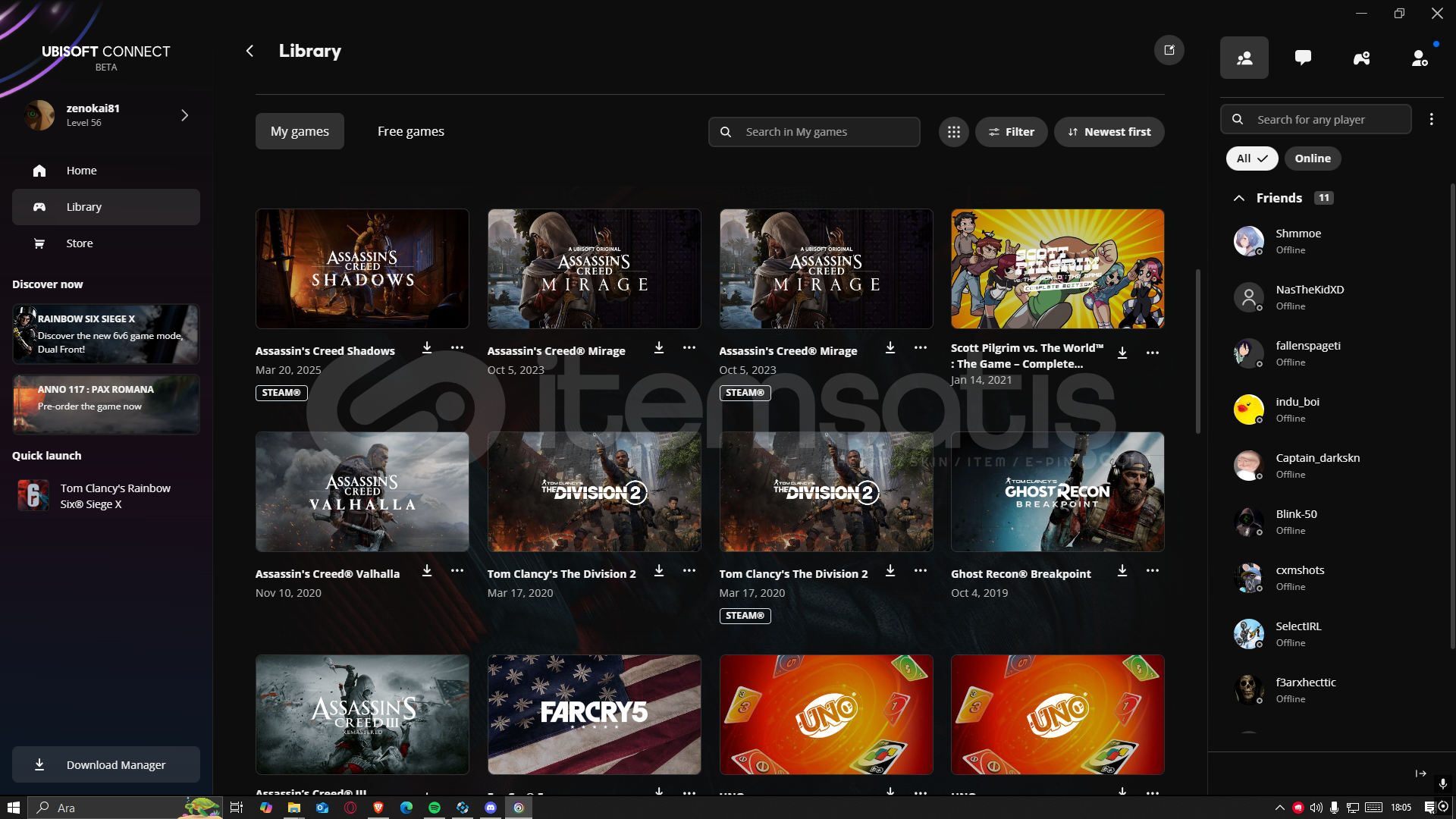This screenshot has width=1456, height=819.
Task: Open Assassin's Creed III Remastered cover
Action: click(362, 714)
